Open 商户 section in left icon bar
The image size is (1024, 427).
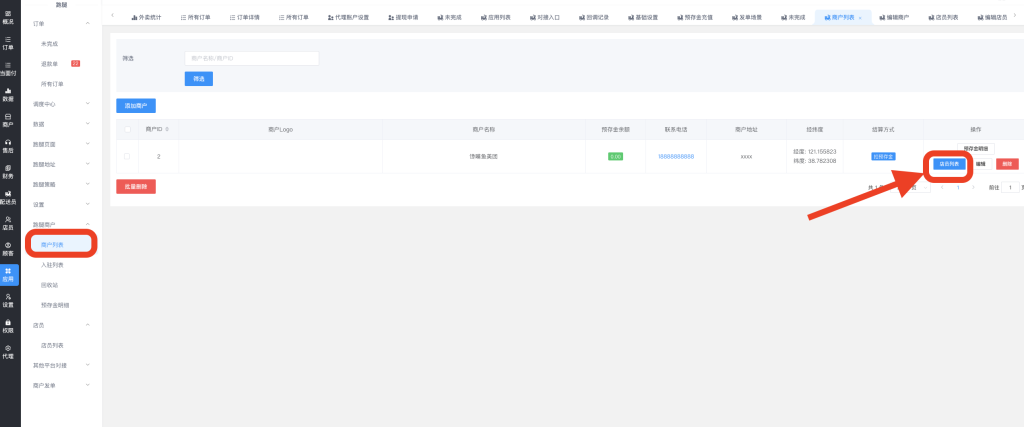point(8,120)
